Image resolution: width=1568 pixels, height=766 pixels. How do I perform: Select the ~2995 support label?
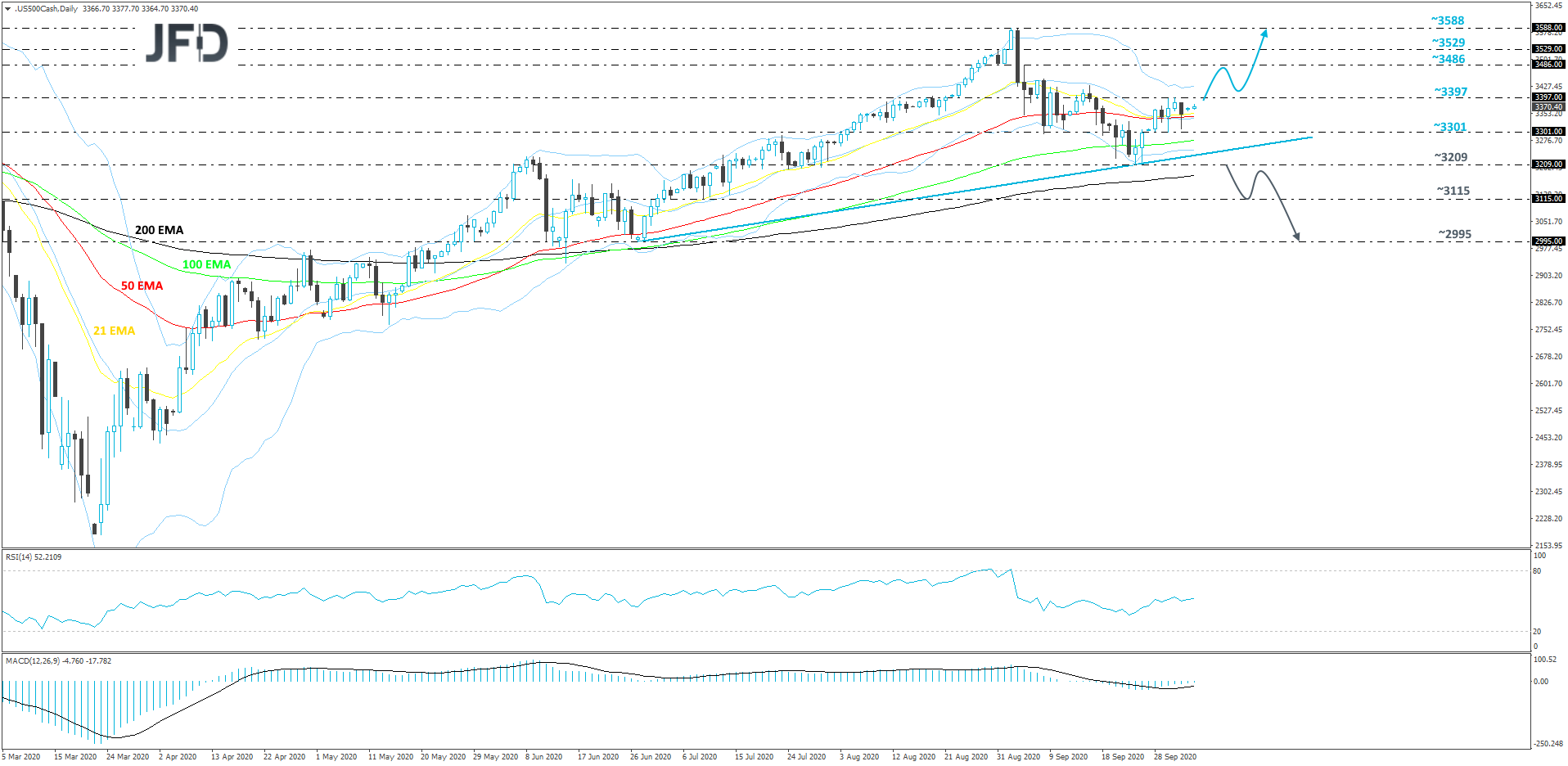[1455, 235]
